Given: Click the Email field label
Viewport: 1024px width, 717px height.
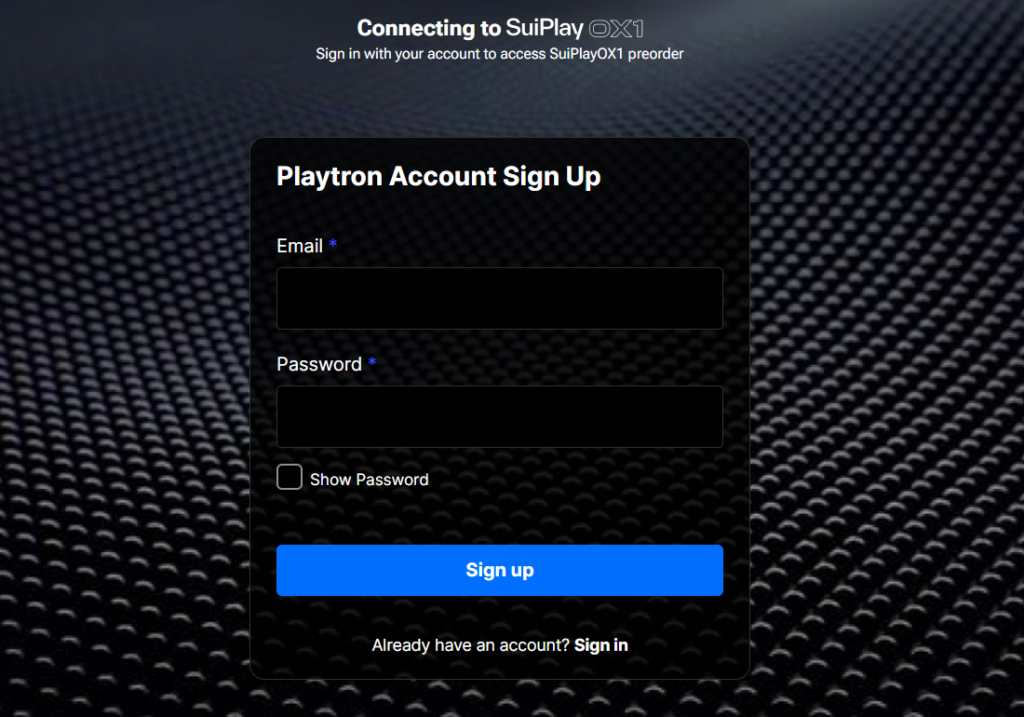Looking at the screenshot, I should tap(299, 246).
